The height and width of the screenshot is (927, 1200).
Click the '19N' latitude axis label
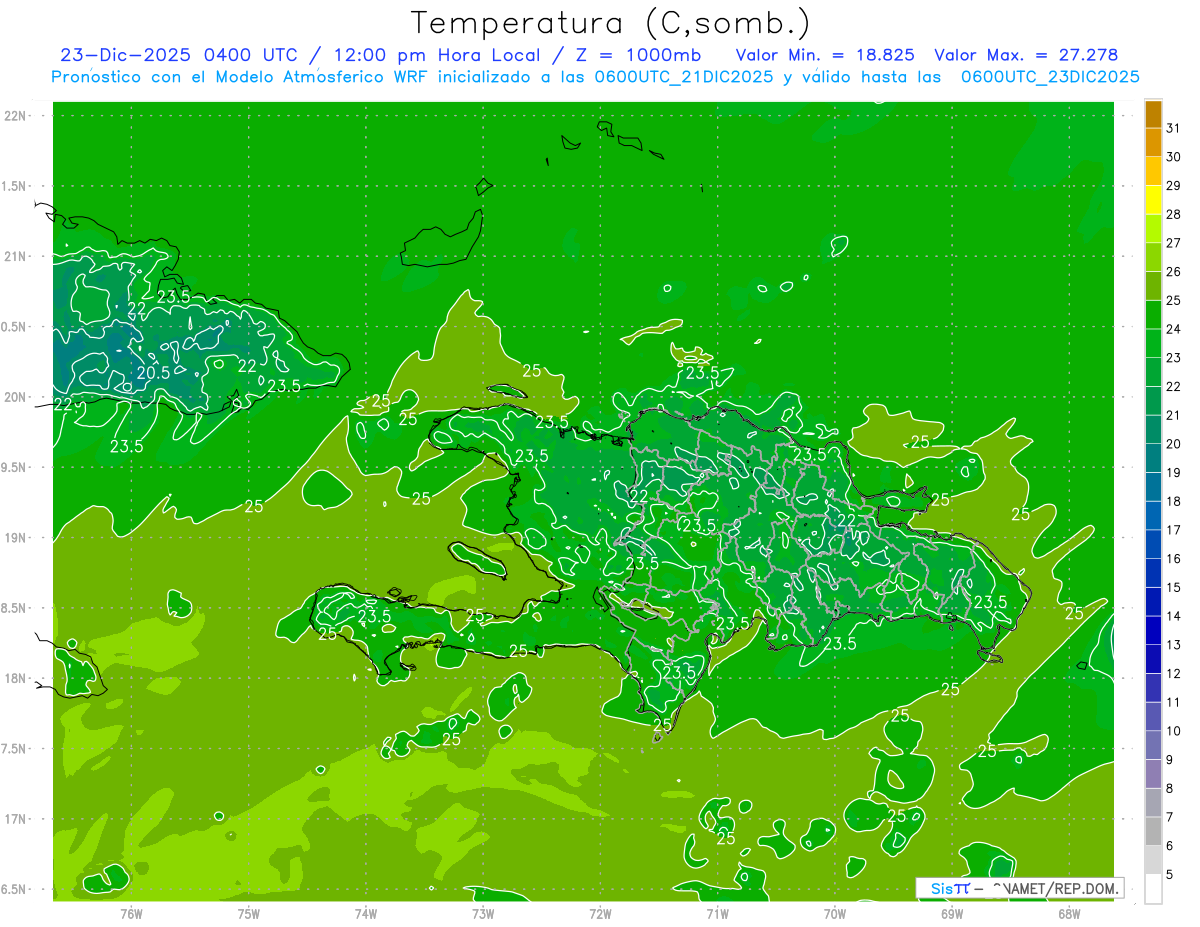15,538
